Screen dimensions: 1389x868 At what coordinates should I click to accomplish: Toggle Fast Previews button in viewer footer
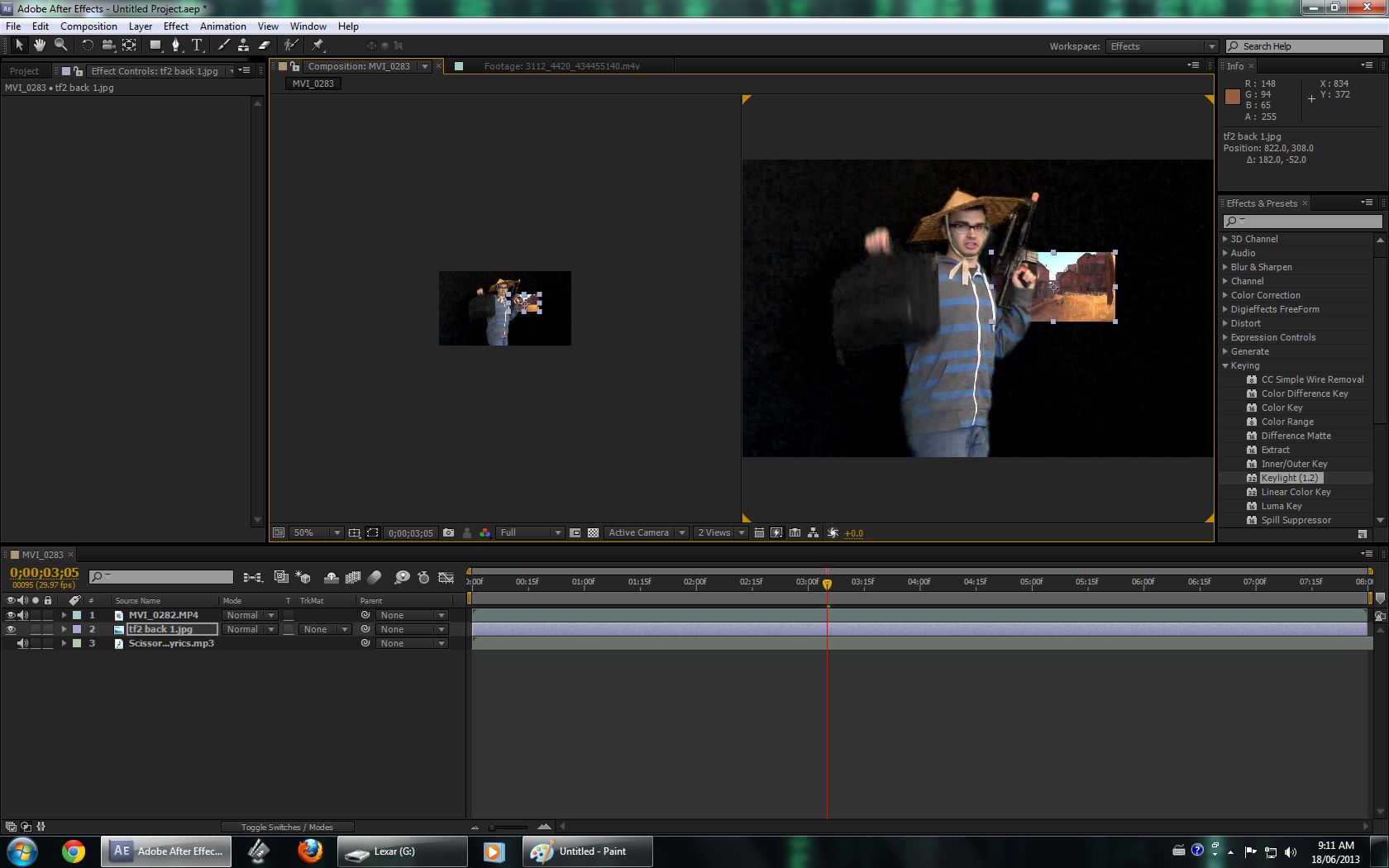tap(776, 533)
